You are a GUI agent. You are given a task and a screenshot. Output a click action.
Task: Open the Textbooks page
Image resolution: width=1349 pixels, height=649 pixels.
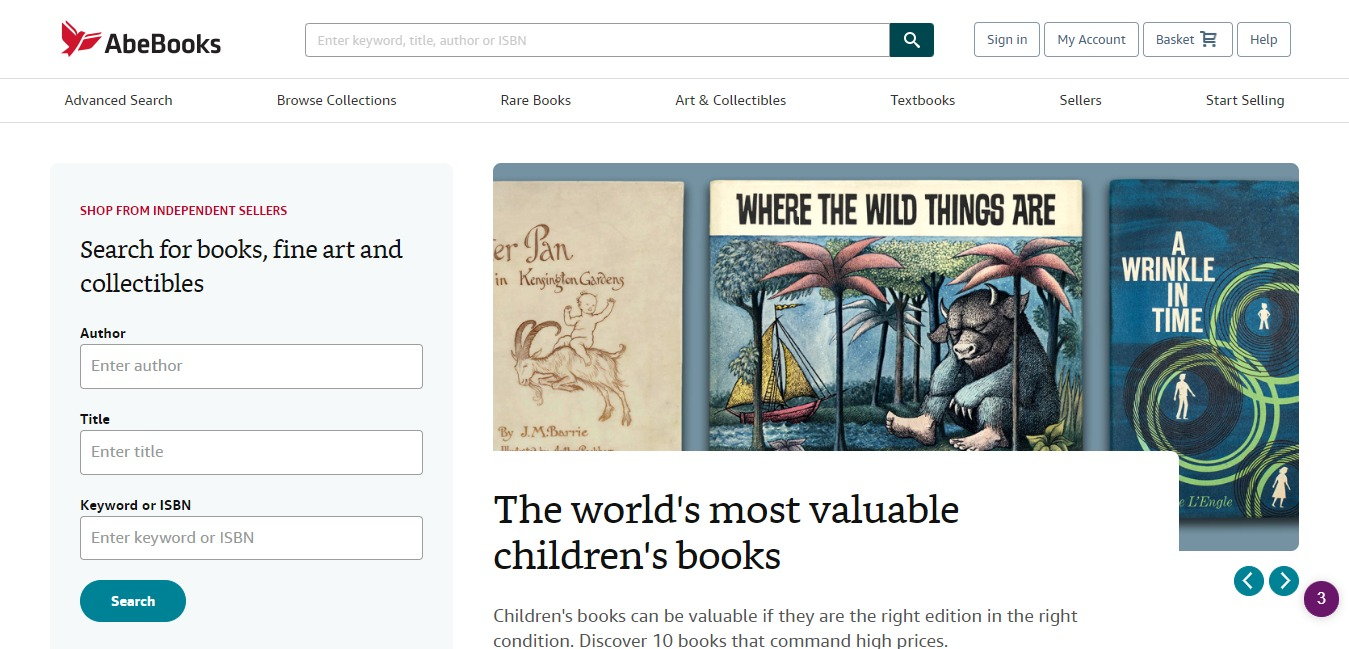click(x=923, y=100)
